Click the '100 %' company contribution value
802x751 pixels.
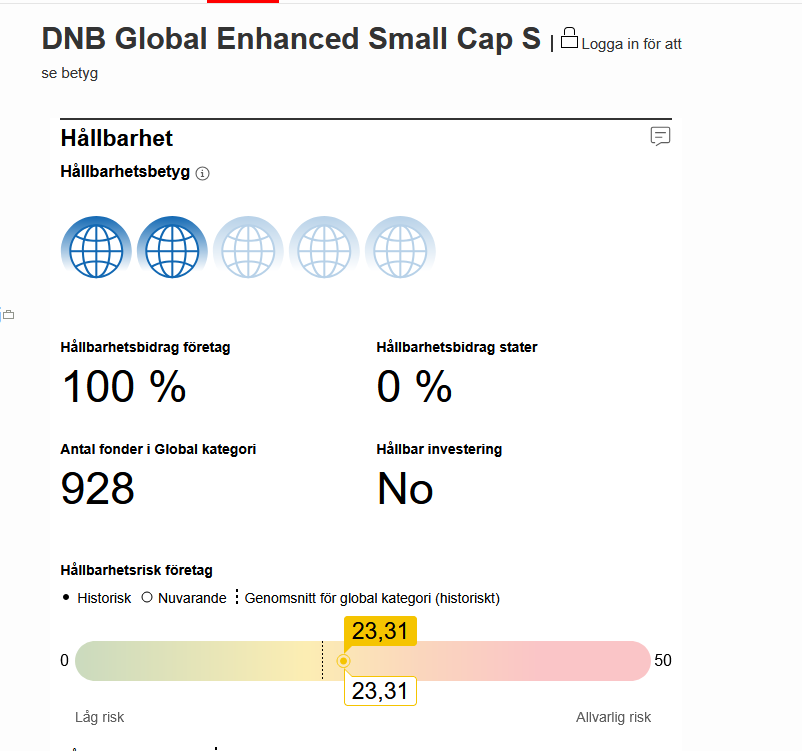(x=124, y=387)
